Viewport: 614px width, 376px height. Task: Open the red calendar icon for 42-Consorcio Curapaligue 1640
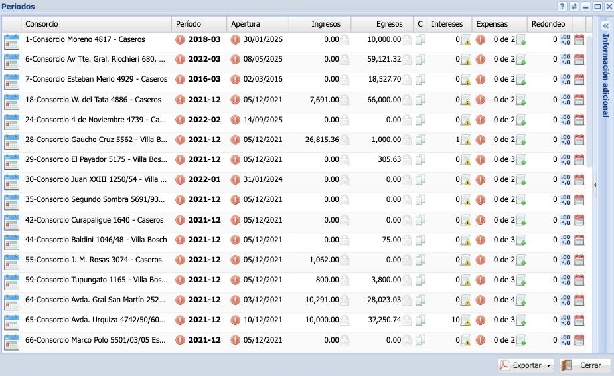tap(579, 220)
